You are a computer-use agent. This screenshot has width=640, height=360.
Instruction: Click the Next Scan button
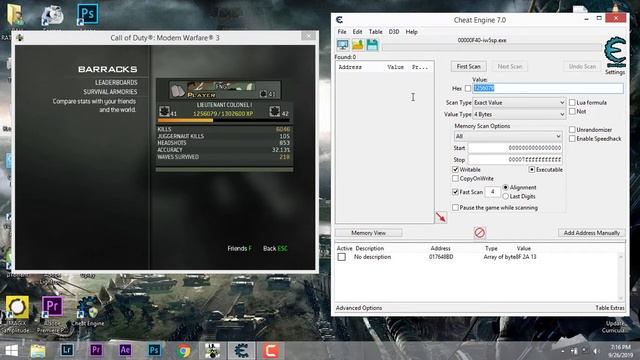510,67
